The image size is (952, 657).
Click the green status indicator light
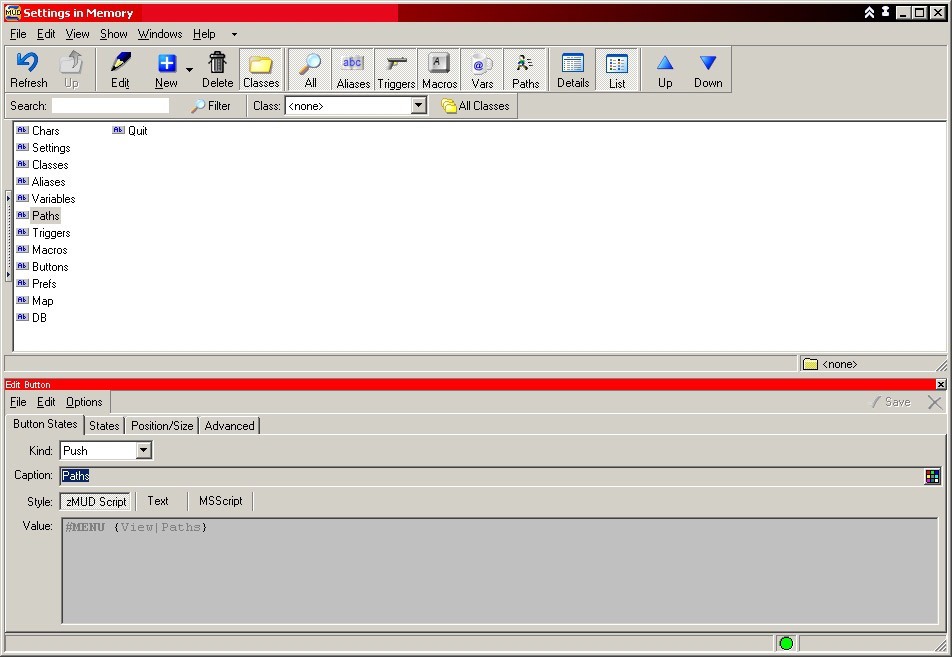tap(786, 643)
